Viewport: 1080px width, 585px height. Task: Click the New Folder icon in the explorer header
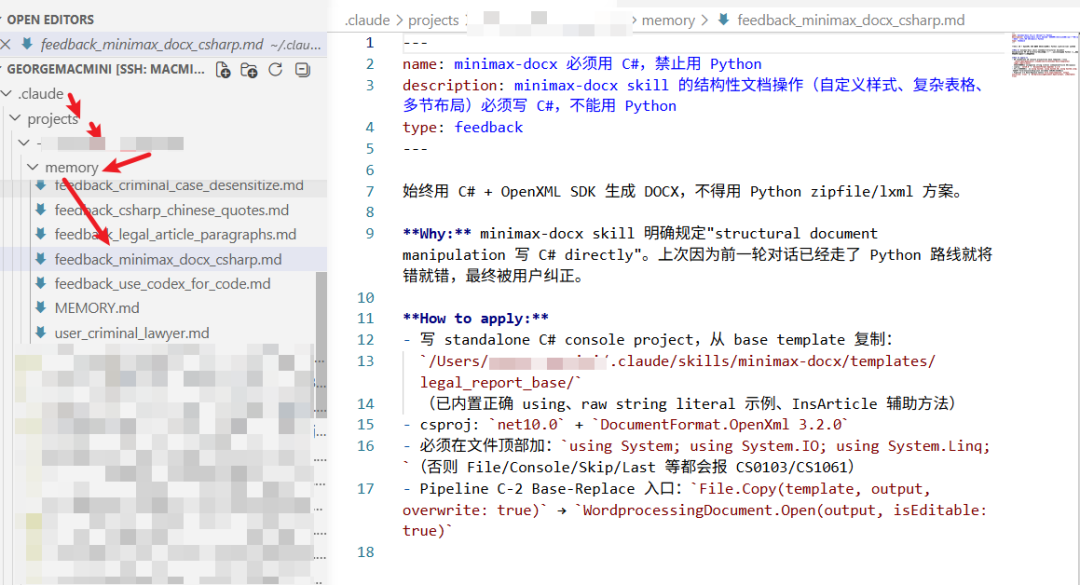point(249,70)
